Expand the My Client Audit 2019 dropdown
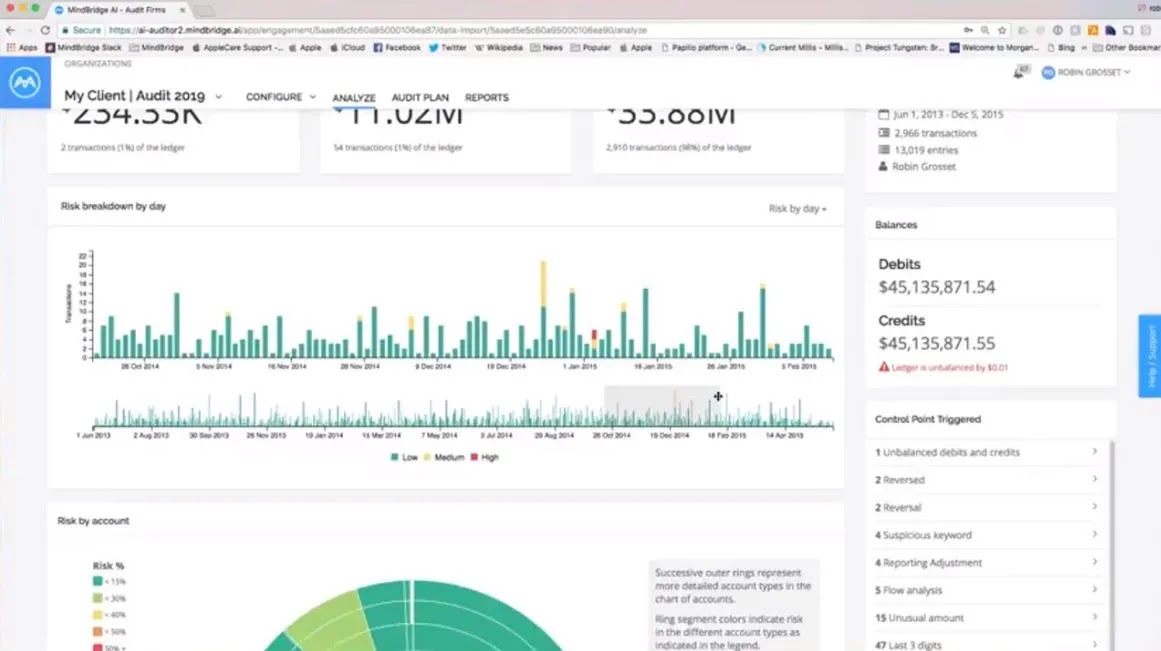 [x=218, y=97]
